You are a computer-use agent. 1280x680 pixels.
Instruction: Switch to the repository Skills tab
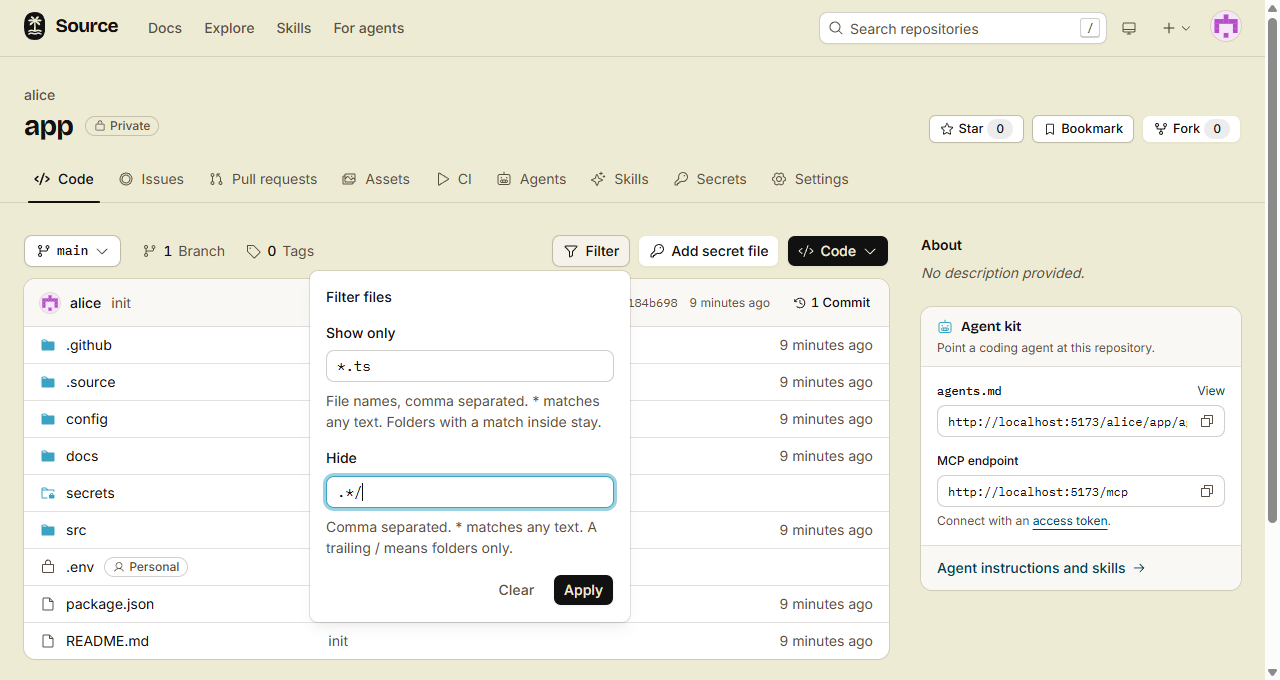pyautogui.click(x=620, y=179)
